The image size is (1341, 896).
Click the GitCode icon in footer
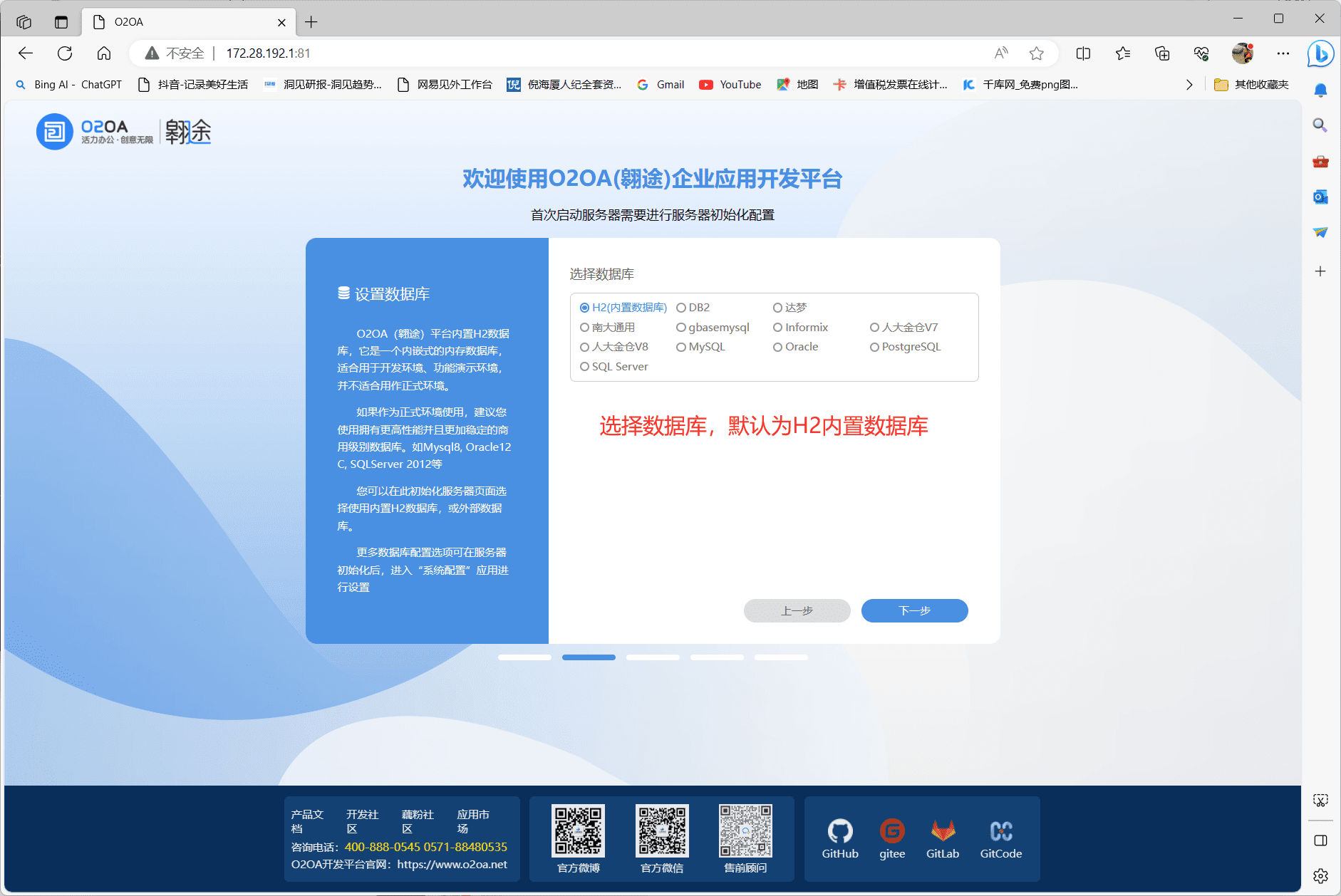pyautogui.click(x=1000, y=832)
